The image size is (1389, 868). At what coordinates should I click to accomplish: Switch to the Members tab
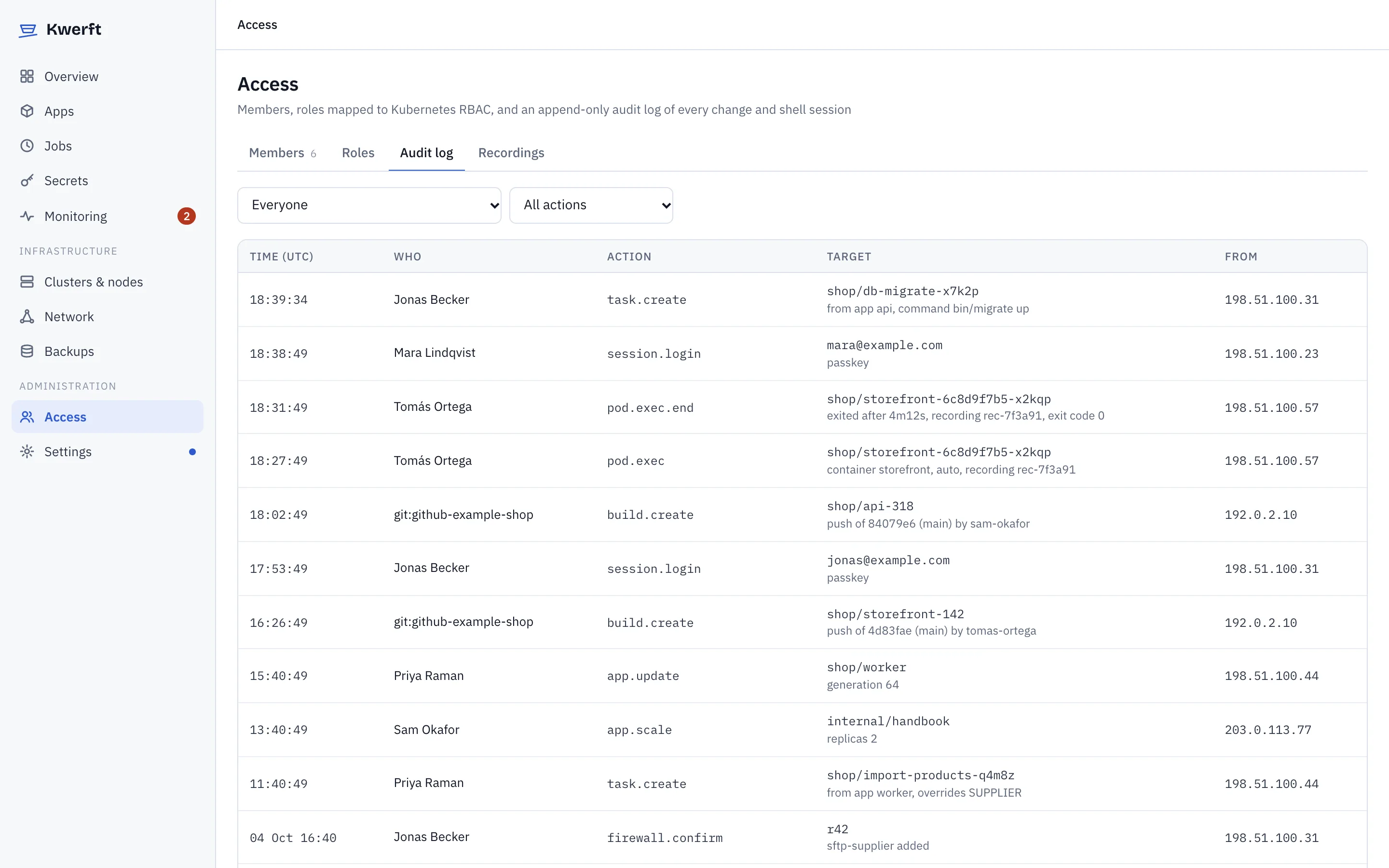point(283,153)
